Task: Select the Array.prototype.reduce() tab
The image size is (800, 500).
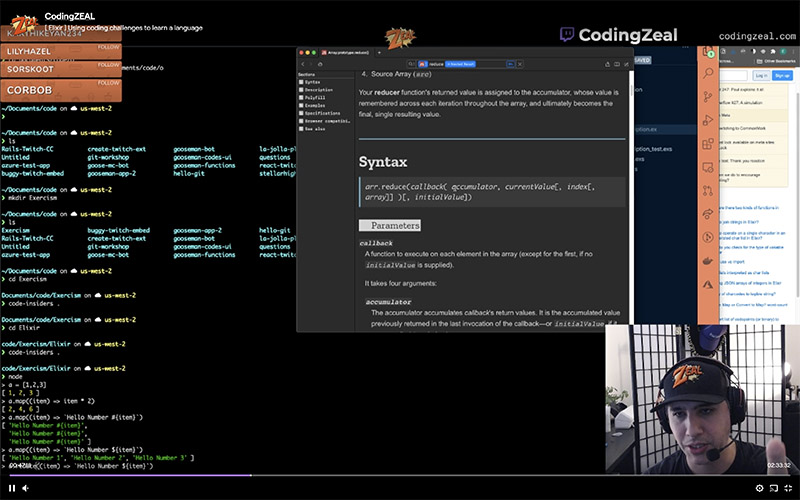Action: 345,53
